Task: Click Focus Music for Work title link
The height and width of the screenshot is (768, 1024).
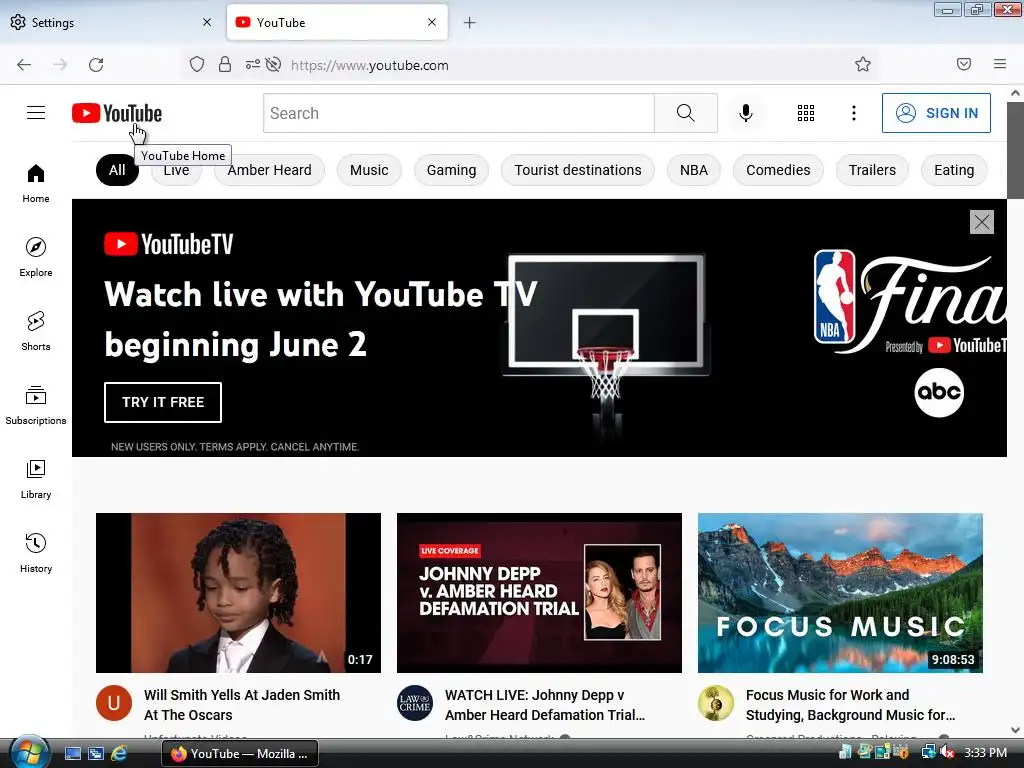Action: [850, 705]
